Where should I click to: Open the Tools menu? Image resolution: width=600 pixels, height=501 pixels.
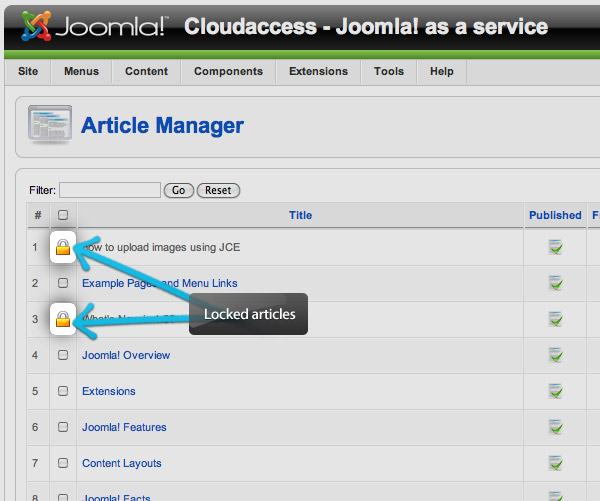(x=389, y=71)
